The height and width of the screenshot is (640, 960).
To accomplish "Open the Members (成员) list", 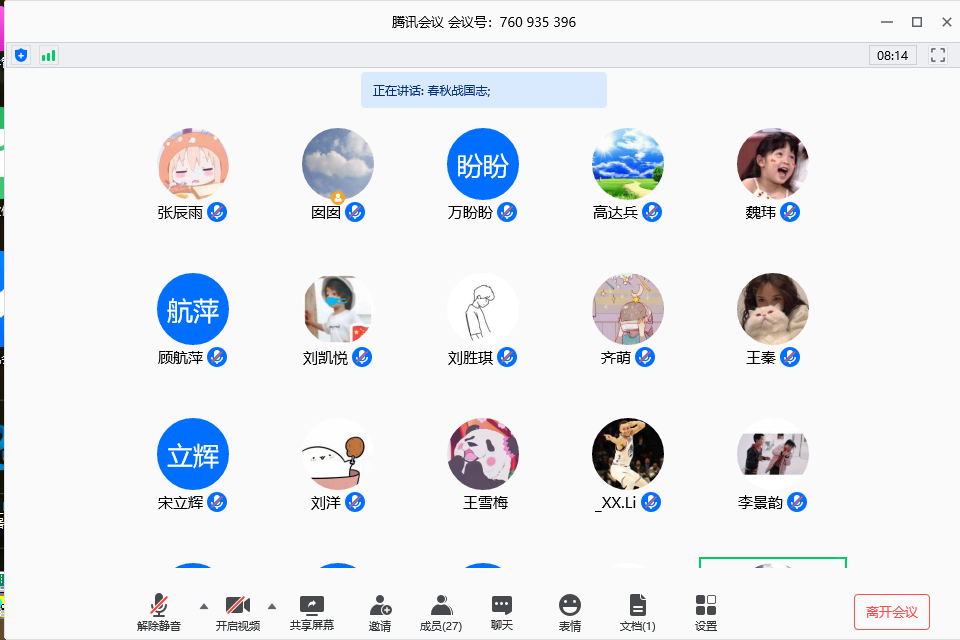I will pos(440,611).
